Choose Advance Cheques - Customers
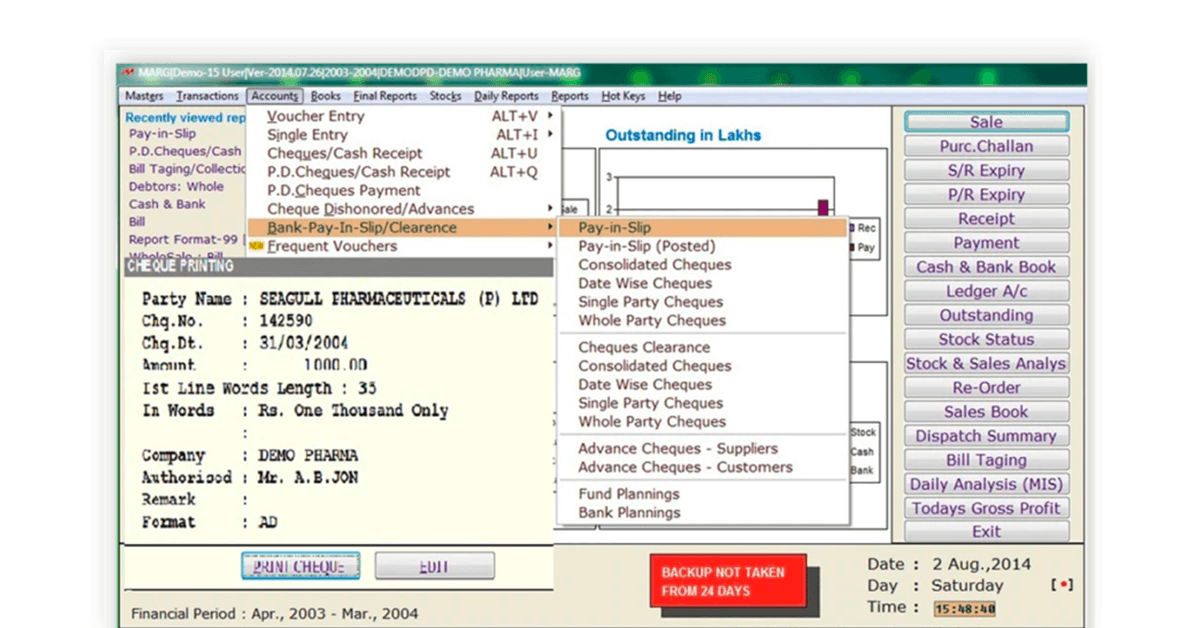The image size is (1200, 628). (703, 467)
